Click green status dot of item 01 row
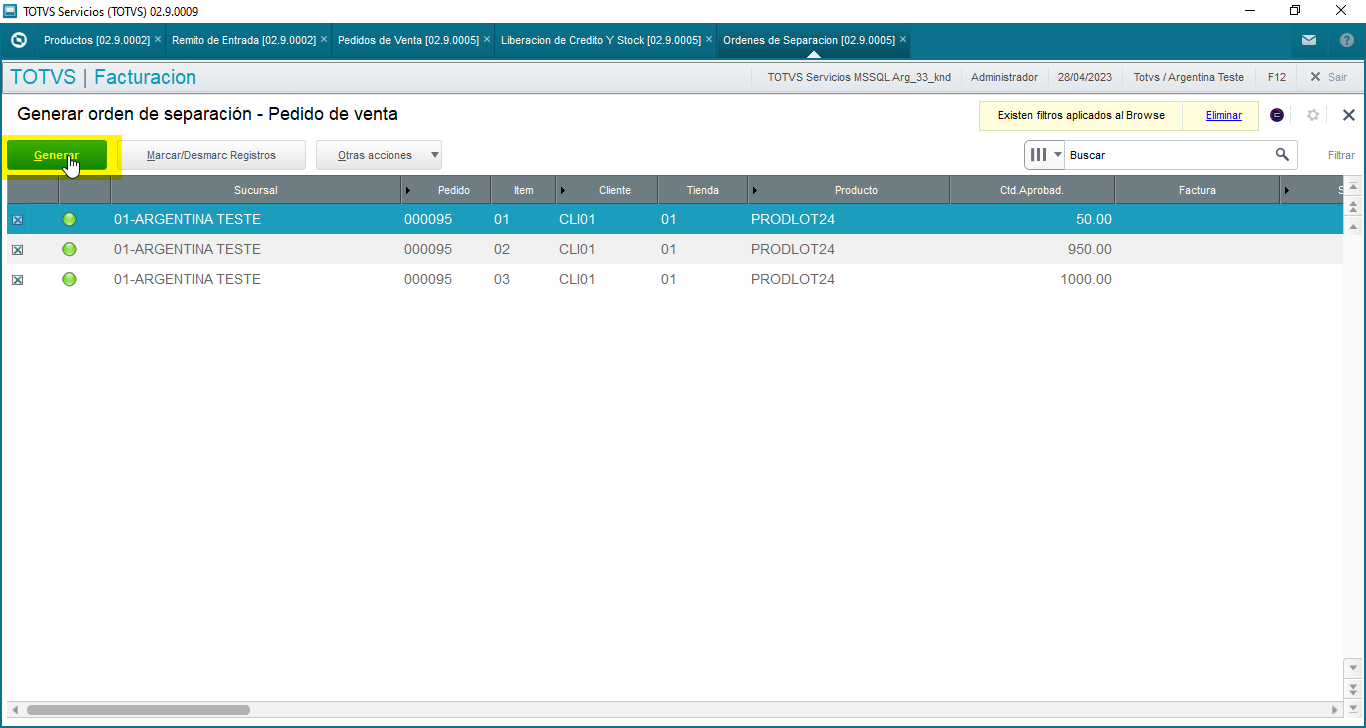 coord(69,219)
